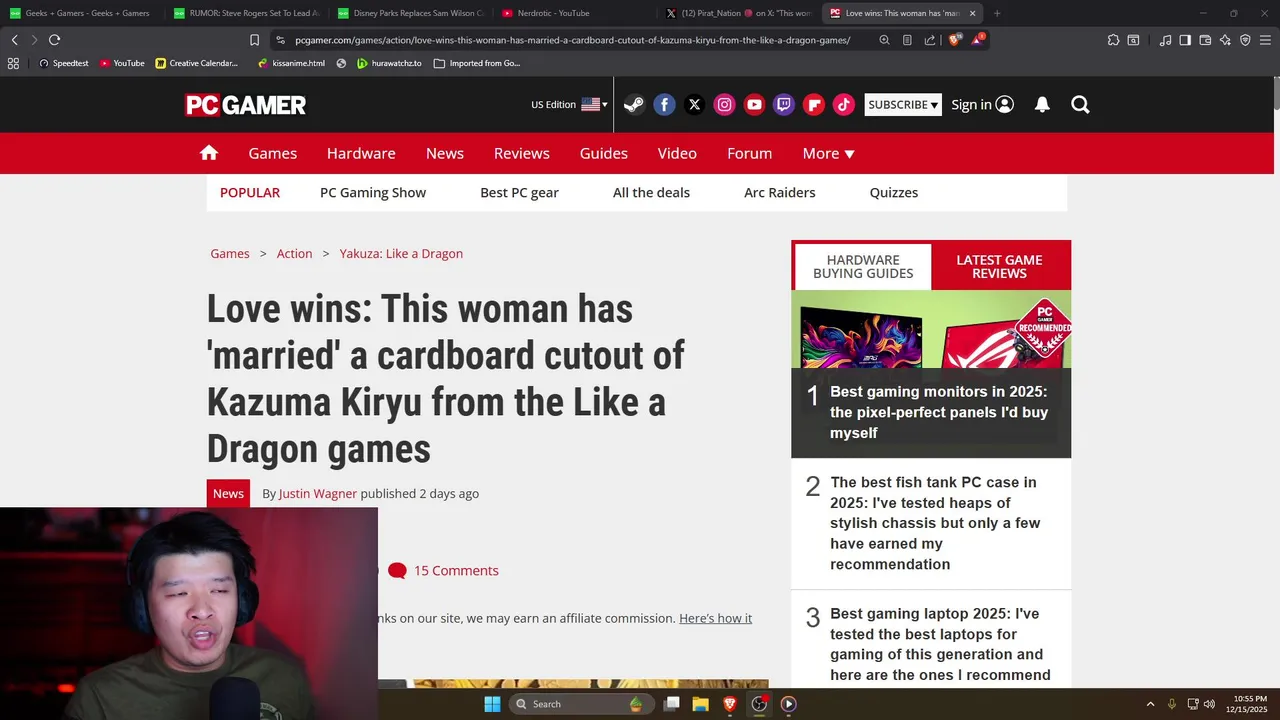Enable reader mode from the address bar
The height and width of the screenshot is (720, 1280).
click(x=907, y=40)
